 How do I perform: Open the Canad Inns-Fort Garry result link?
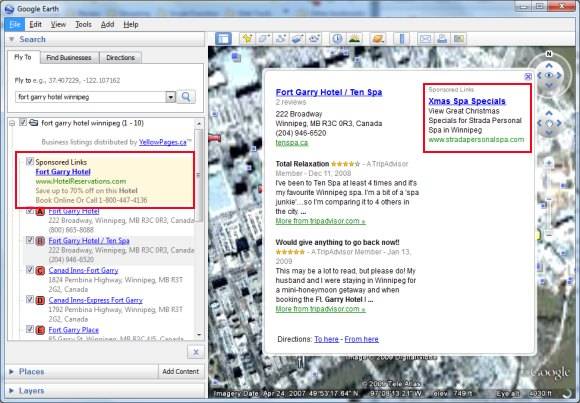(x=84, y=270)
